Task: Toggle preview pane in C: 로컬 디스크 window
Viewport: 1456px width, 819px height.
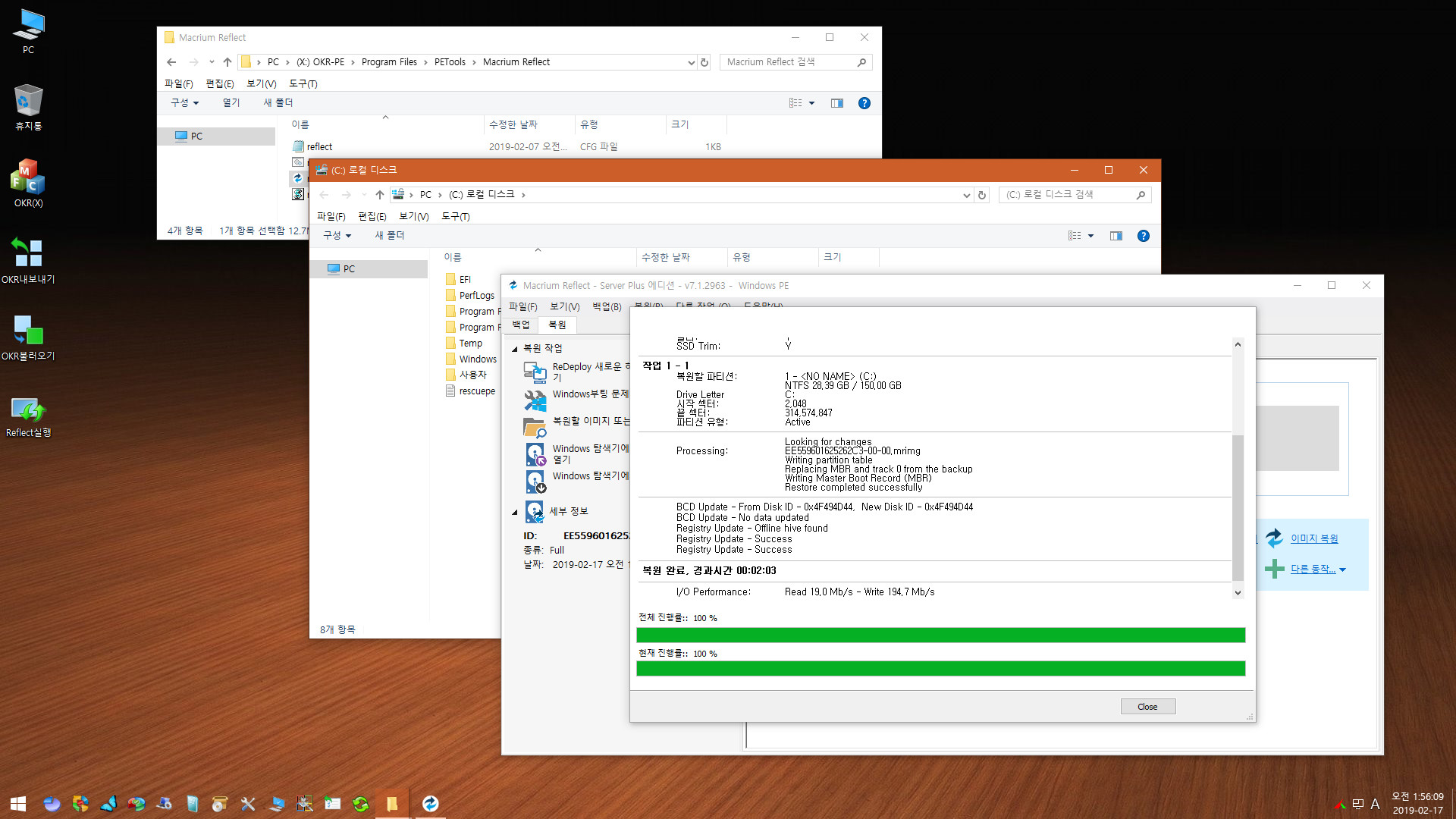Action: point(1116,236)
